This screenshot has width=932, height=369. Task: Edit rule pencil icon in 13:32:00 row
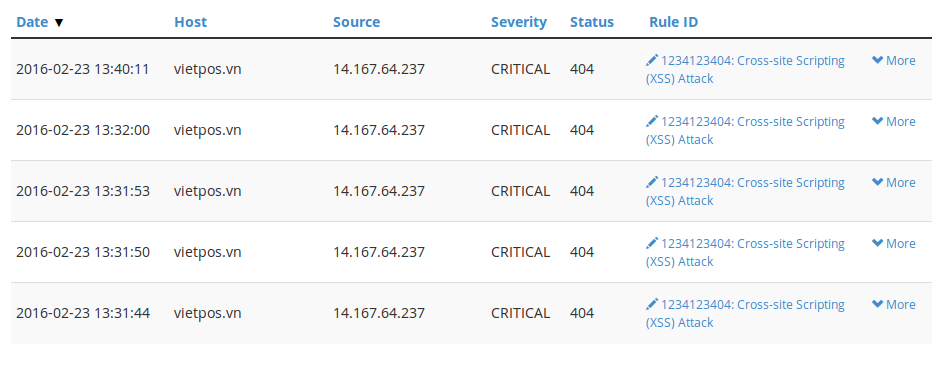coord(652,121)
